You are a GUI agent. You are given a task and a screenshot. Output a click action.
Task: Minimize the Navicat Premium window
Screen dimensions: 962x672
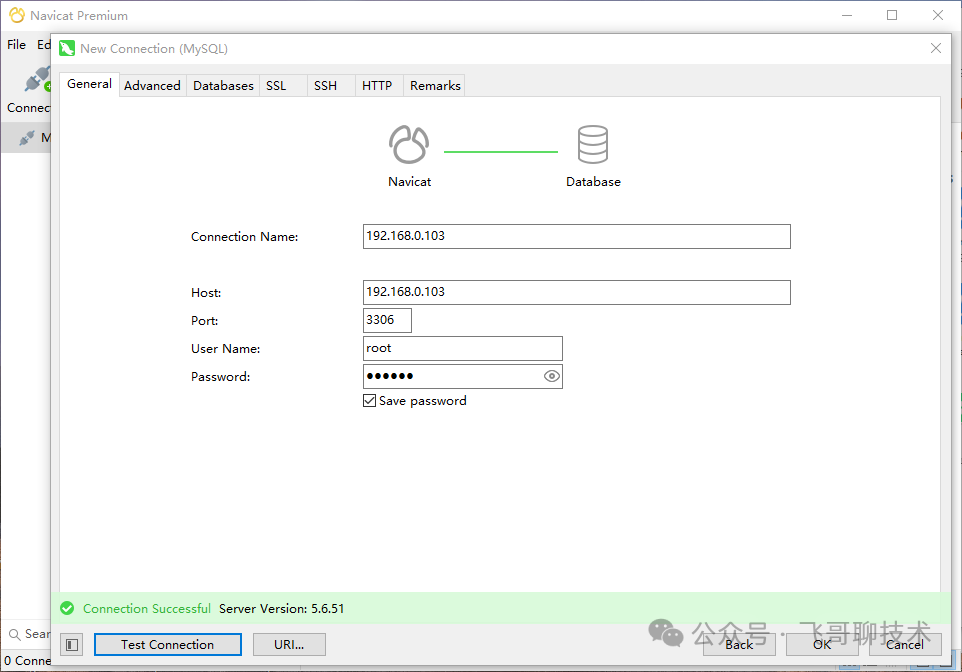847,15
